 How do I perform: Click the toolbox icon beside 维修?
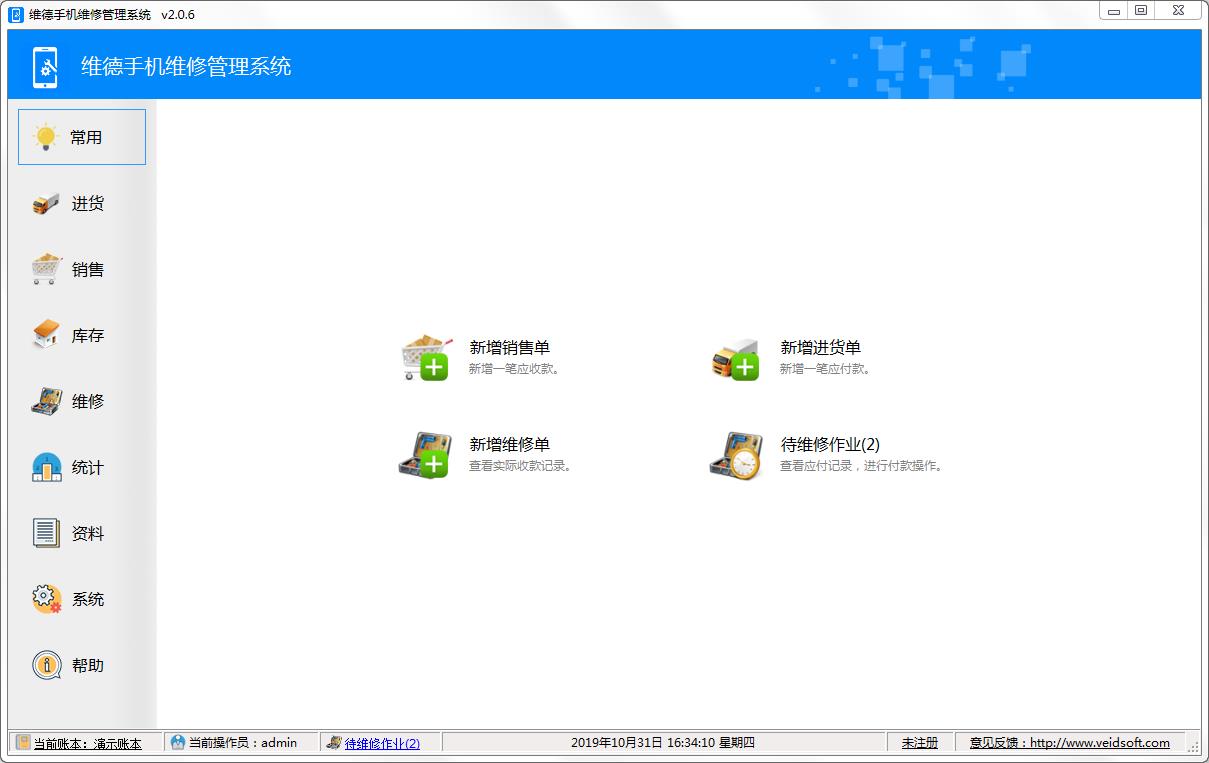(46, 401)
